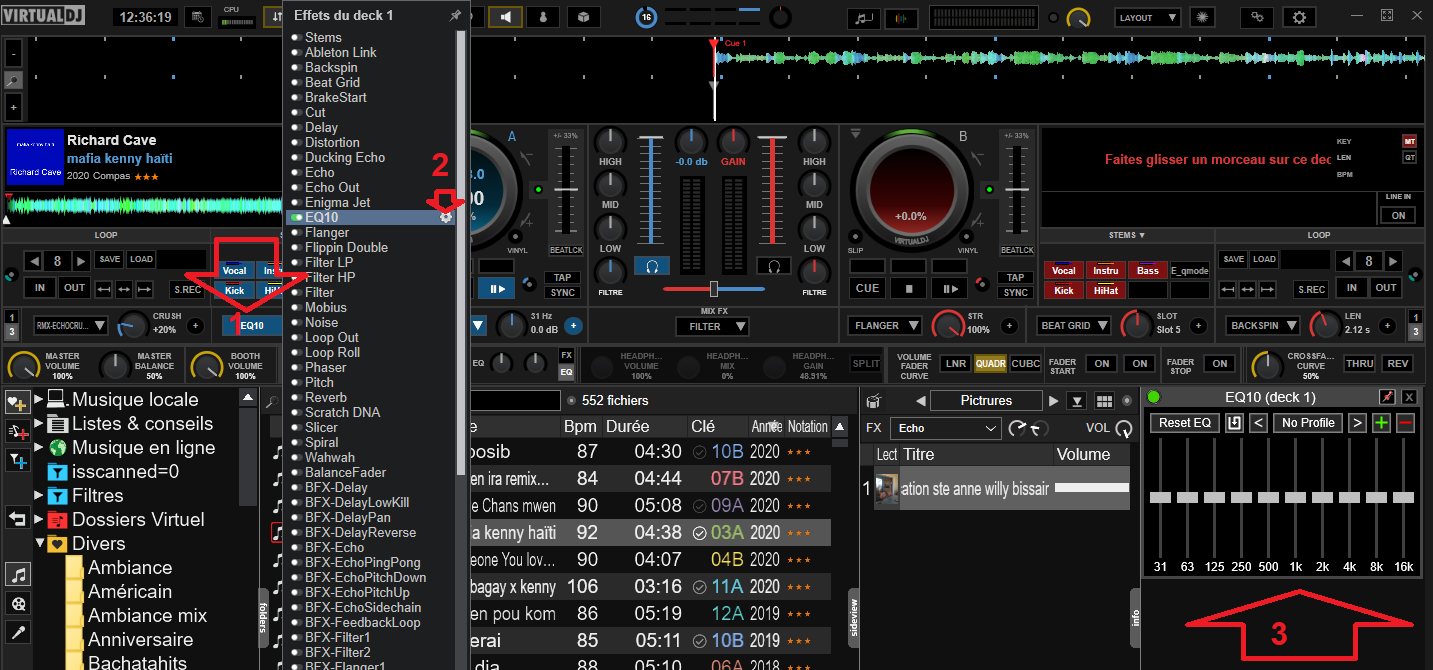Click the colored waveform icon in top bar
1433x670 pixels.
tap(903, 18)
